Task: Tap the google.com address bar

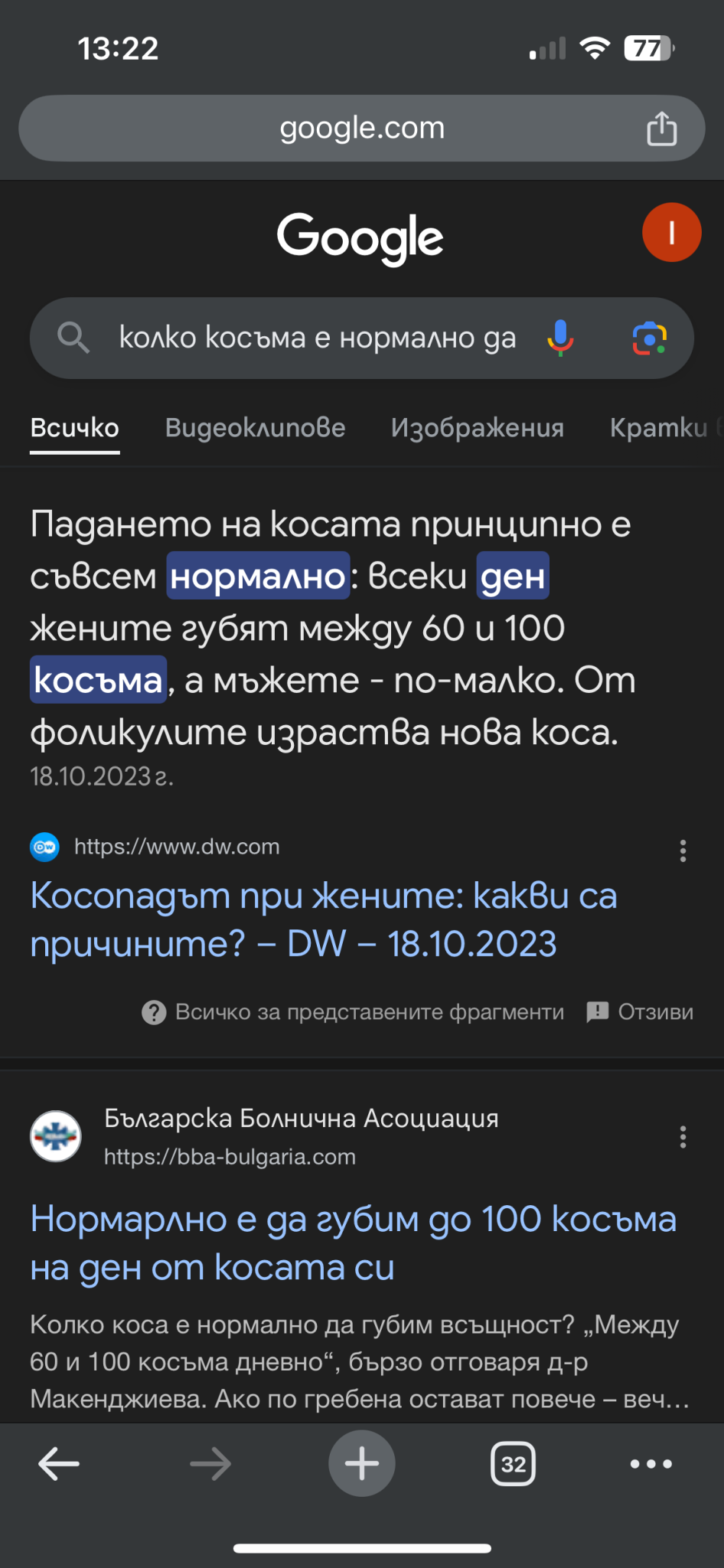Action: (x=361, y=129)
